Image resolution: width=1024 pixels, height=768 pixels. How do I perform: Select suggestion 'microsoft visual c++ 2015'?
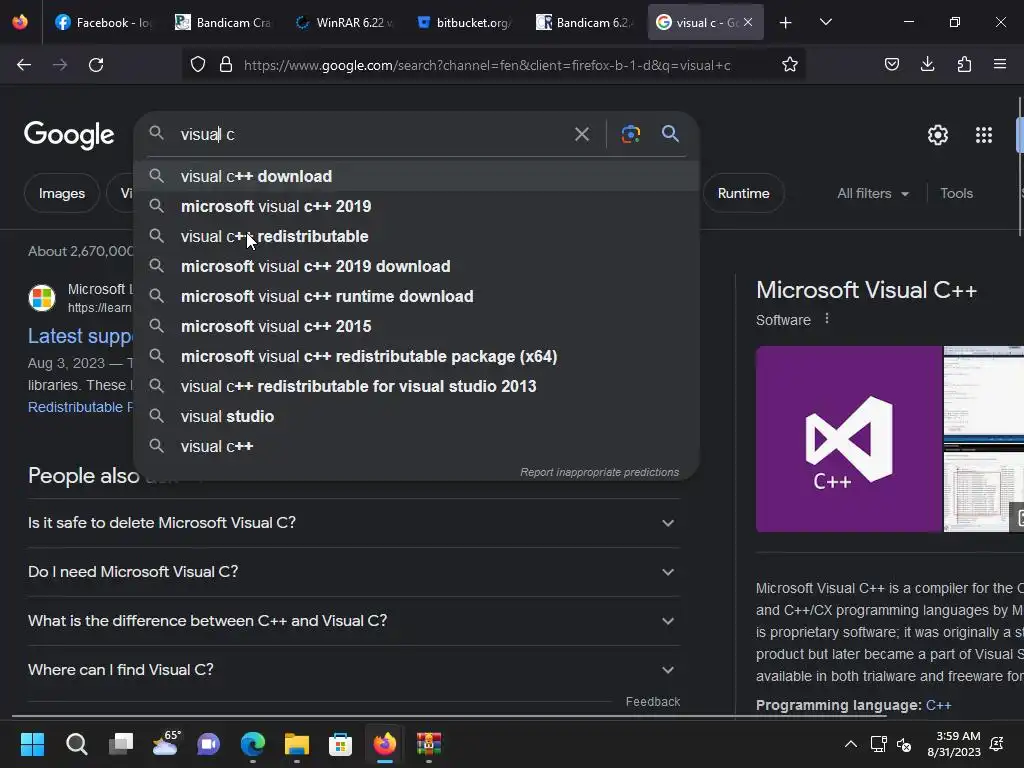coord(416,327)
